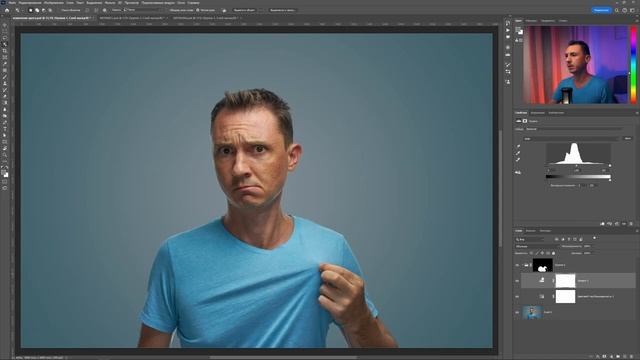Screen dimensions: 640x360
Task: Select the Rectangular Marquee tool
Action: pyautogui.click(x=5, y=31)
